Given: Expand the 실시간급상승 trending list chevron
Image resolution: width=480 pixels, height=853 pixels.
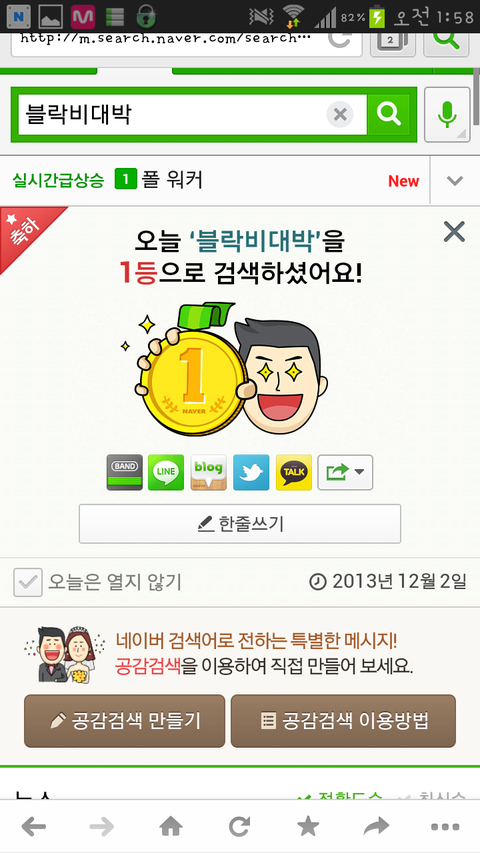Looking at the screenshot, I should [455, 181].
